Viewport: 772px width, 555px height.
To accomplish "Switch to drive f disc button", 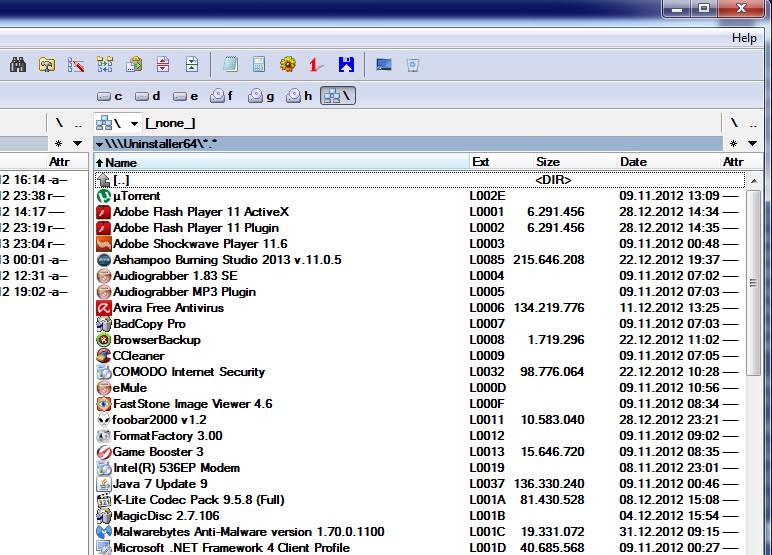I will (x=220, y=96).
